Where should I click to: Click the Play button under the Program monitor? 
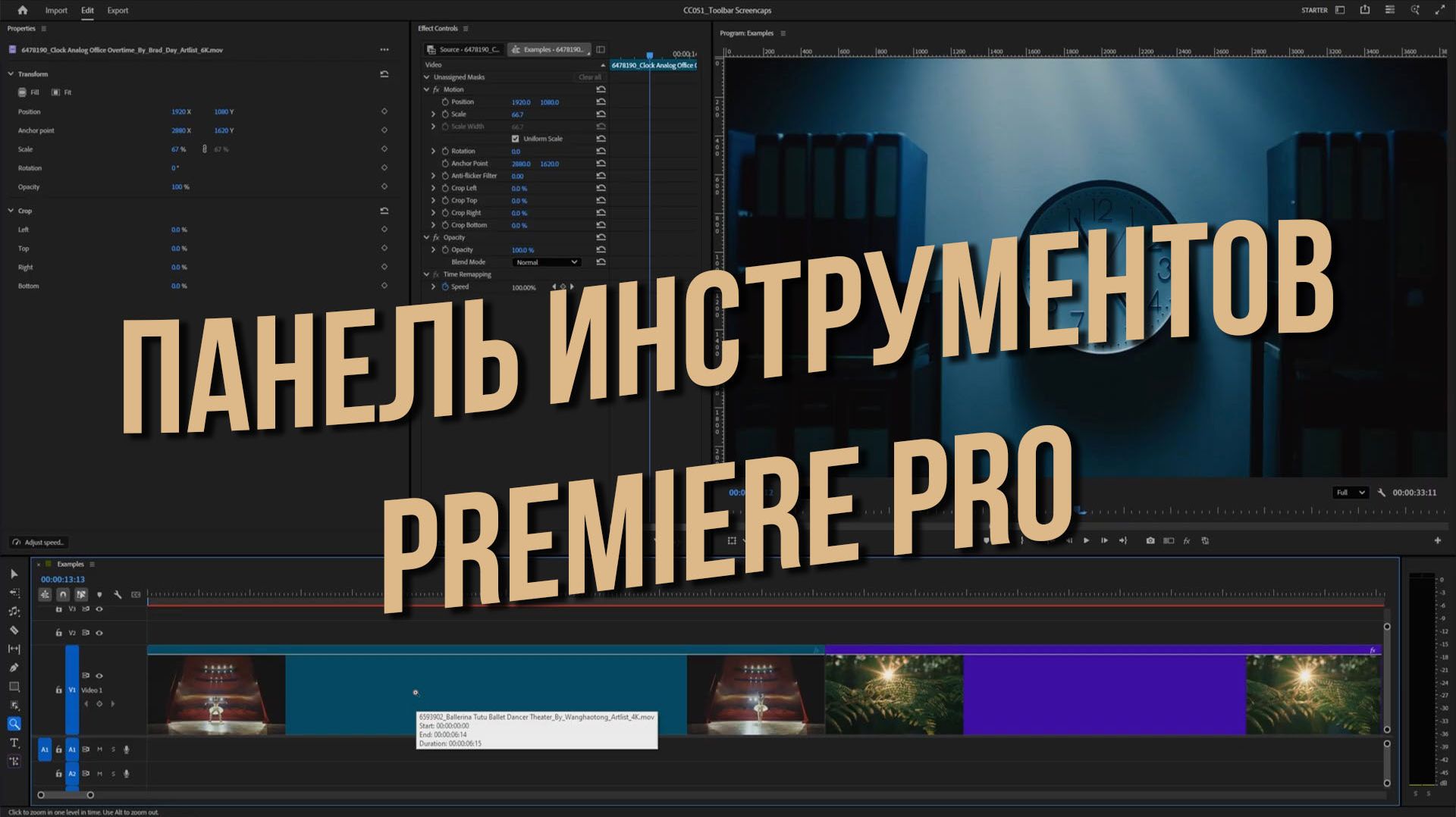pyautogui.click(x=1087, y=540)
